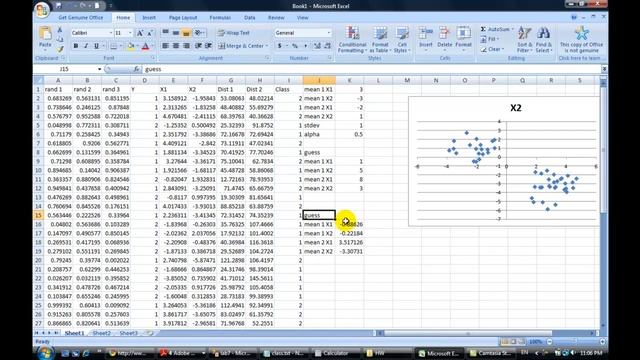Increase Indent in Alignment group
The width and height of the screenshot is (640, 360).
(x=209, y=46)
